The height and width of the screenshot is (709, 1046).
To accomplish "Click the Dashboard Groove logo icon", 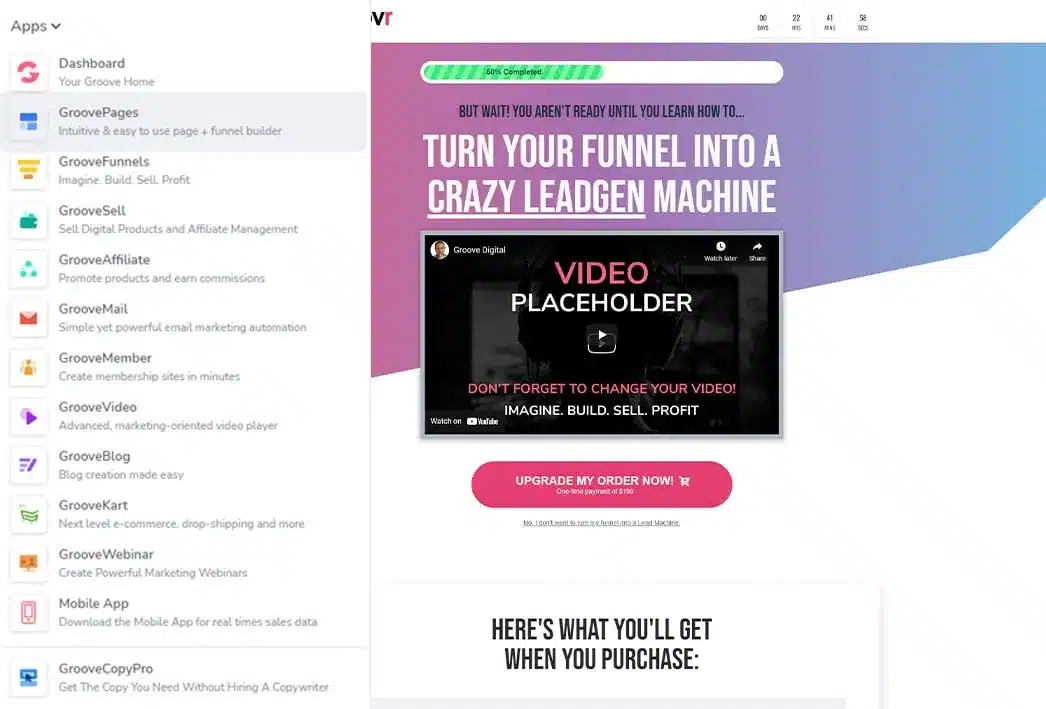I will [x=29, y=72].
